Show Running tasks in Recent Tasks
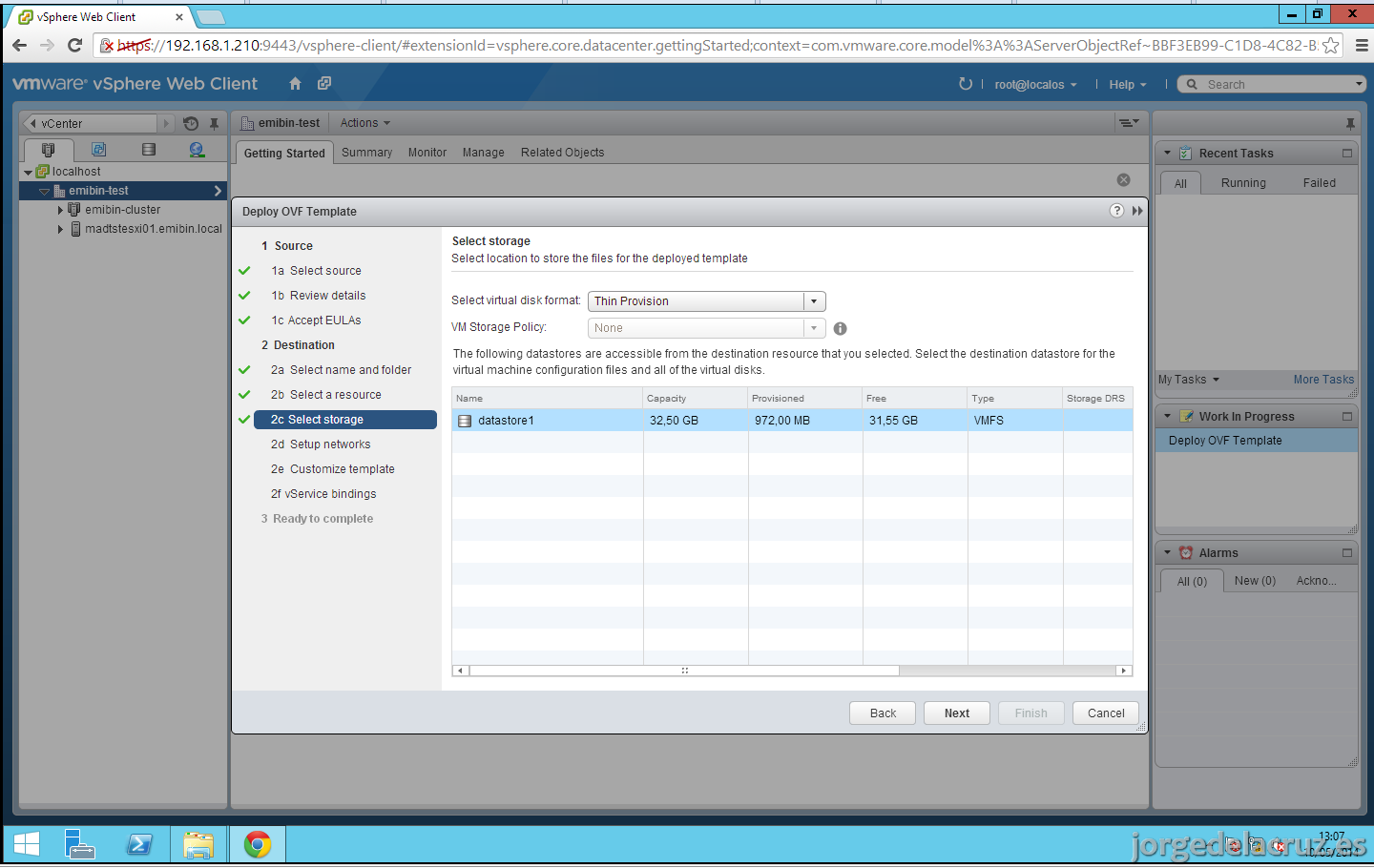The height and width of the screenshot is (868, 1374). coord(1243,183)
